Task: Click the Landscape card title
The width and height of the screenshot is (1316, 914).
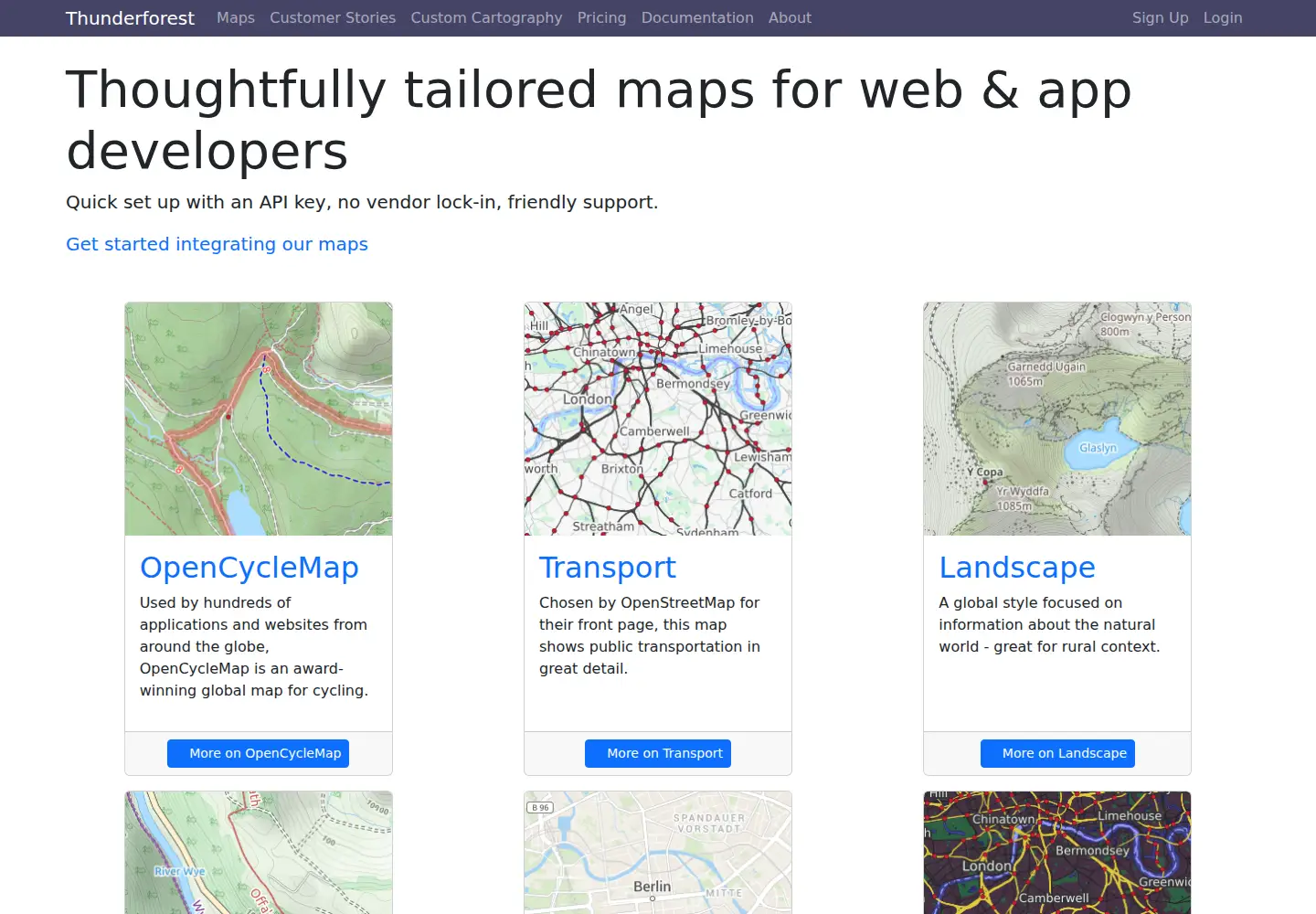Action: [1017, 568]
